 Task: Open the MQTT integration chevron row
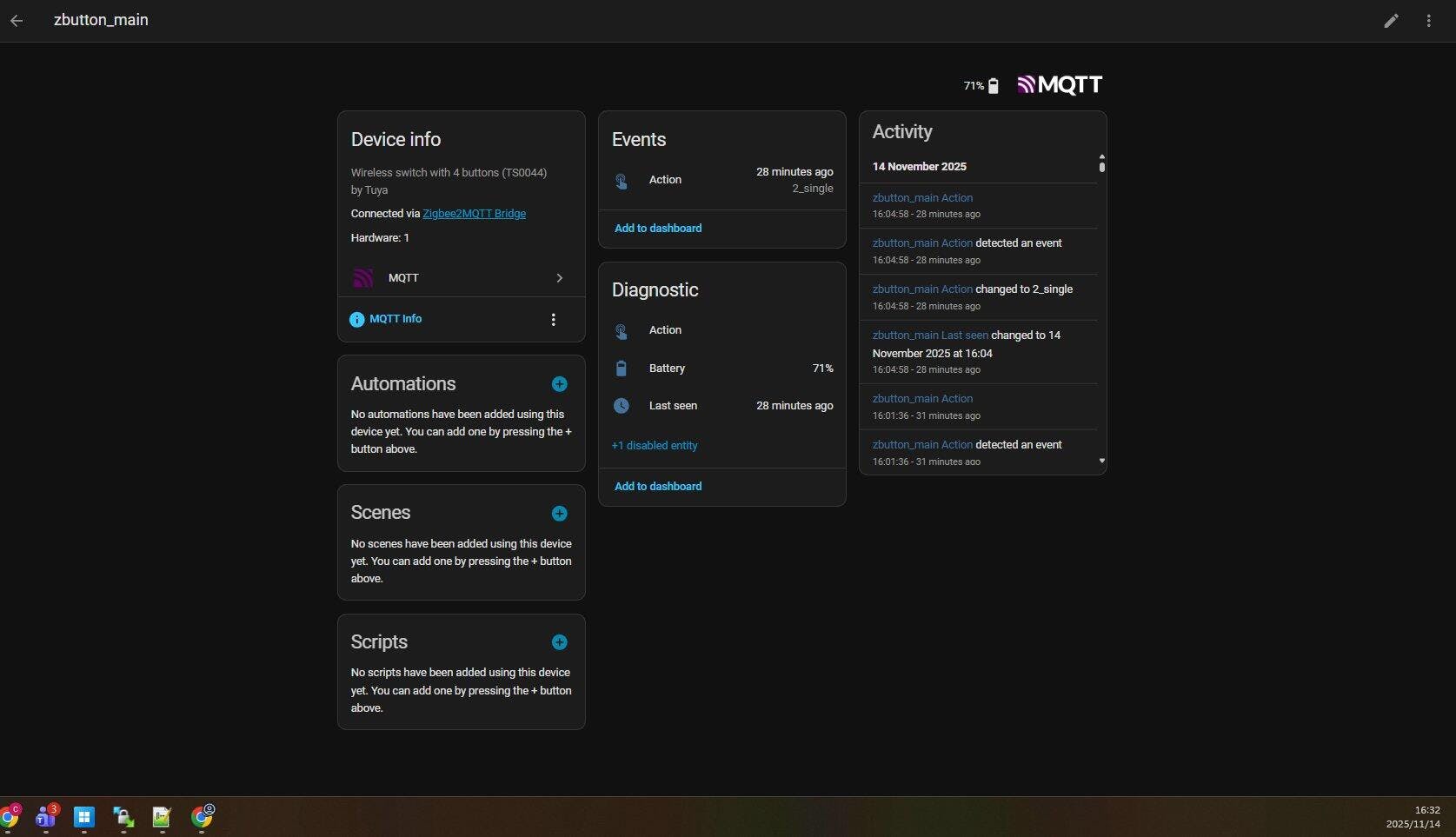[x=461, y=278]
